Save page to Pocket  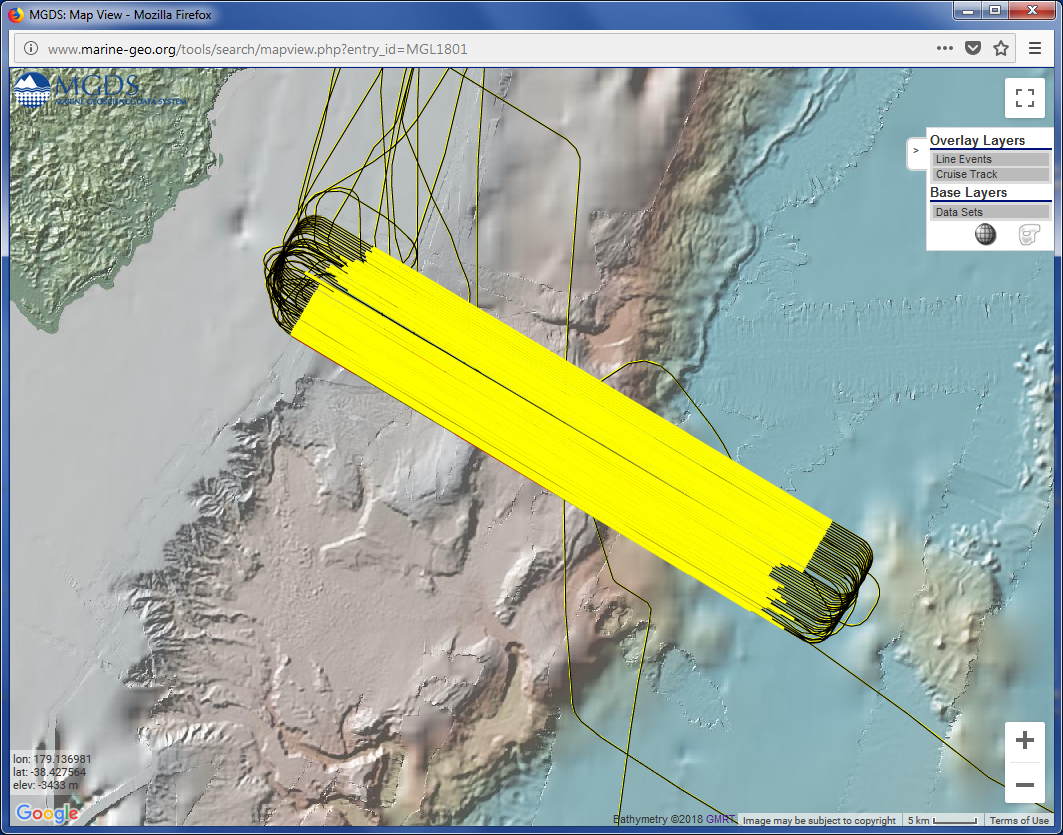coord(972,48)
